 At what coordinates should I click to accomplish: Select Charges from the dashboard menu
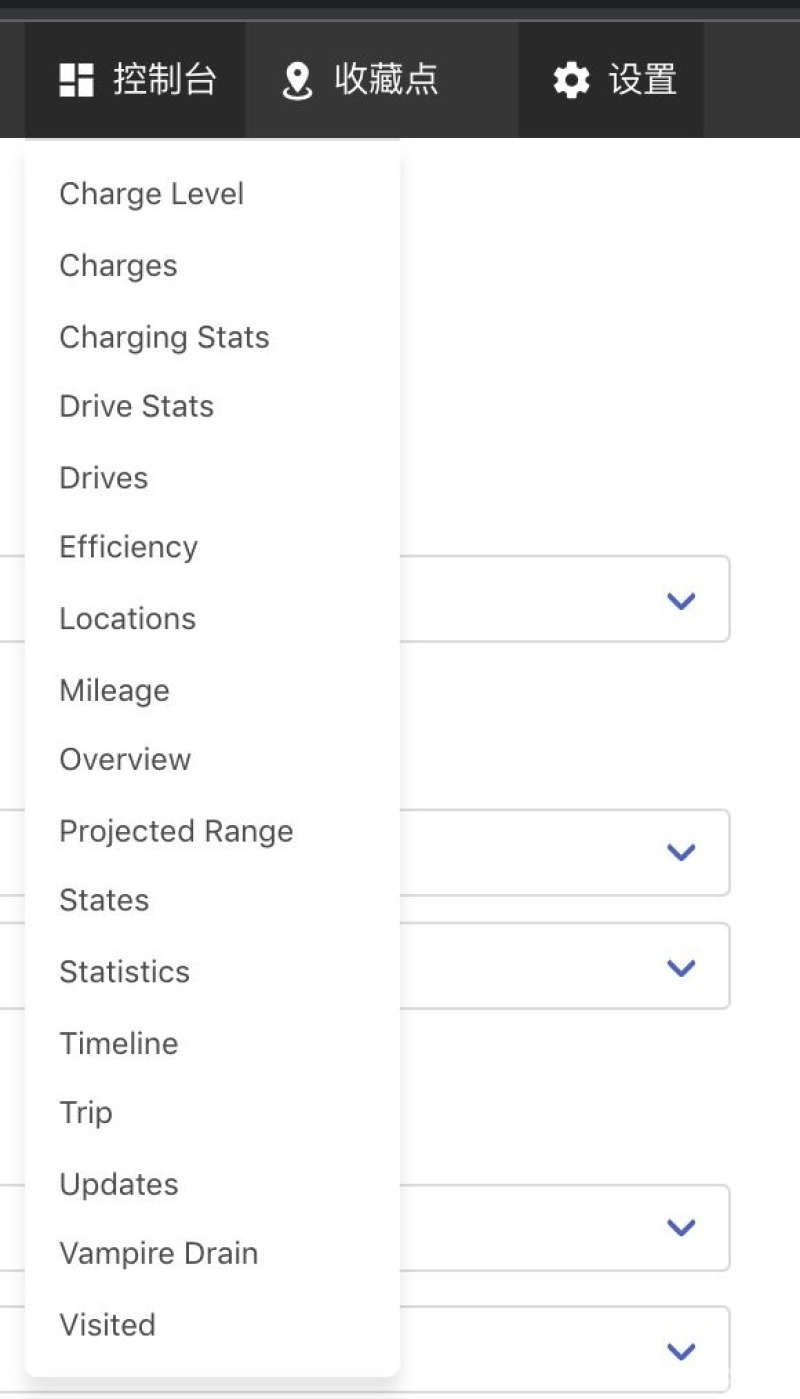pyautogui.click(x=118, y=266)
